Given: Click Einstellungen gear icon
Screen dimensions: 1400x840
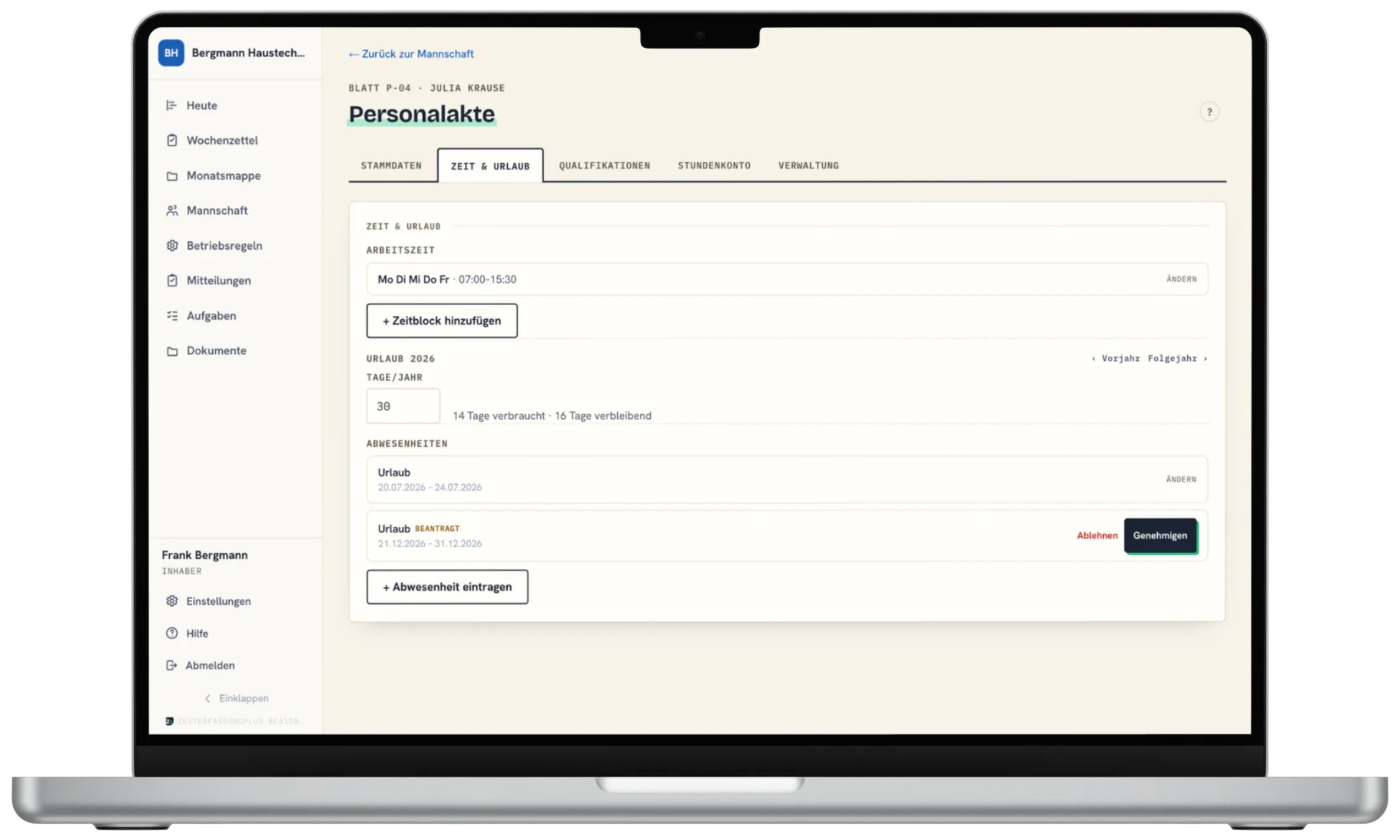Looking at the screenshot, I should (172, 600).
